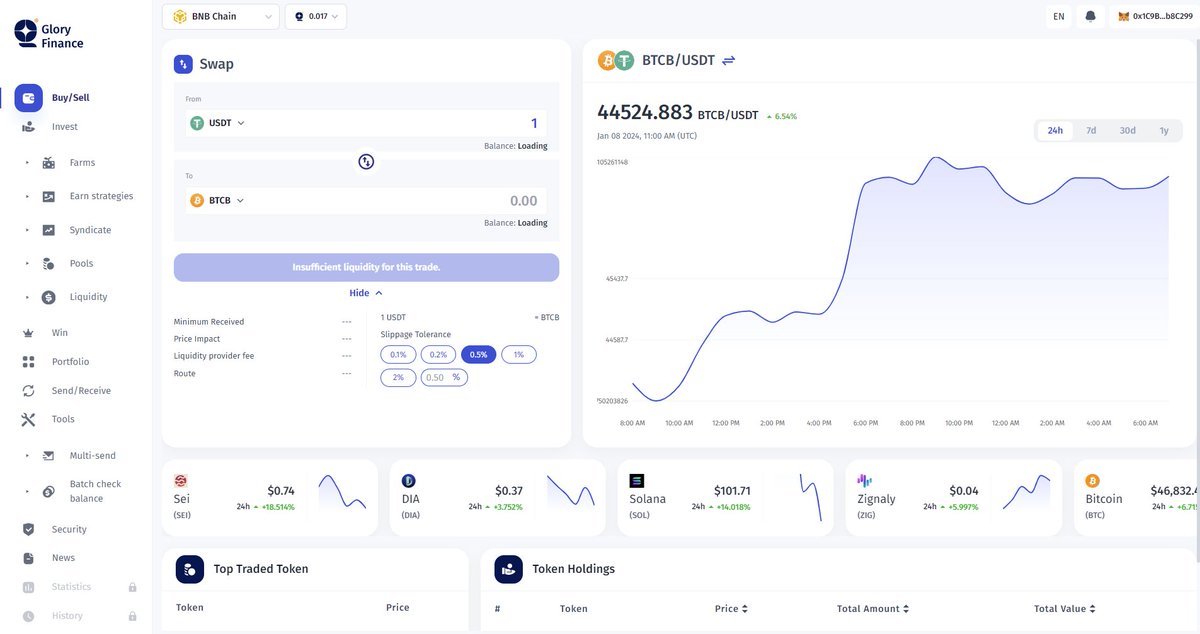
Task: Open the 0.017 balance dropdown
Action: [x=316, y=16]
